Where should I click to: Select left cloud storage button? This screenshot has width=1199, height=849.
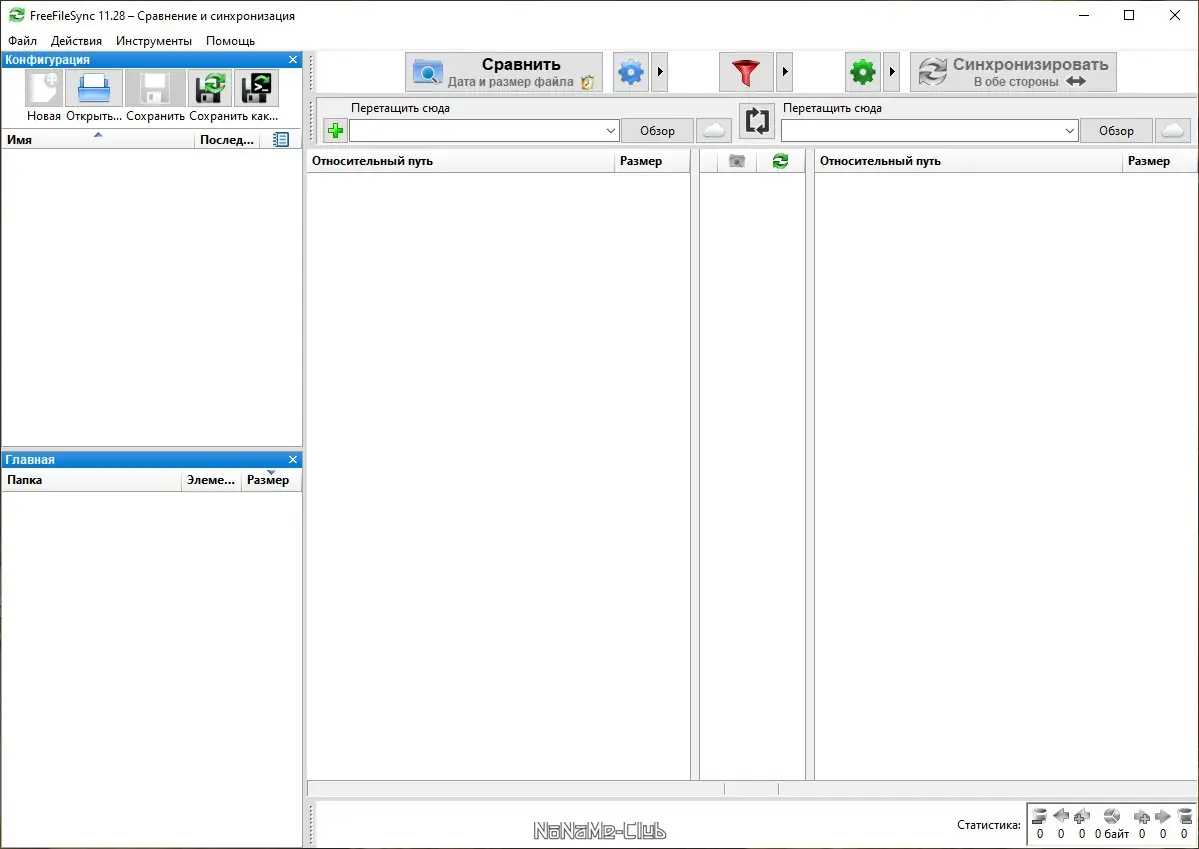(x=713, y=131)
